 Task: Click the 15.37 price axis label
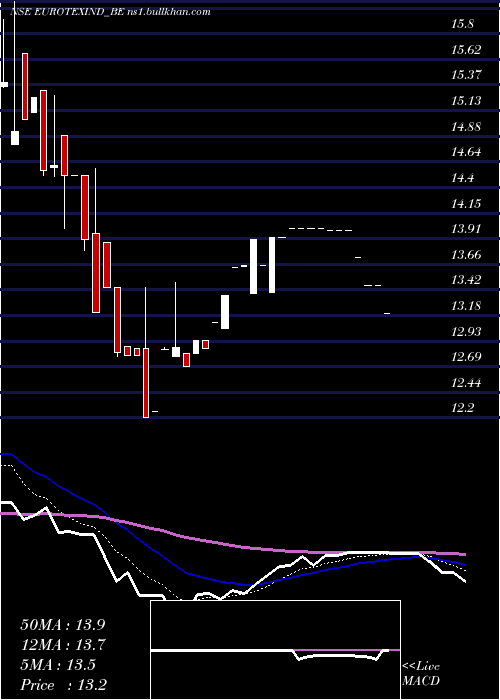coord(467,75)
